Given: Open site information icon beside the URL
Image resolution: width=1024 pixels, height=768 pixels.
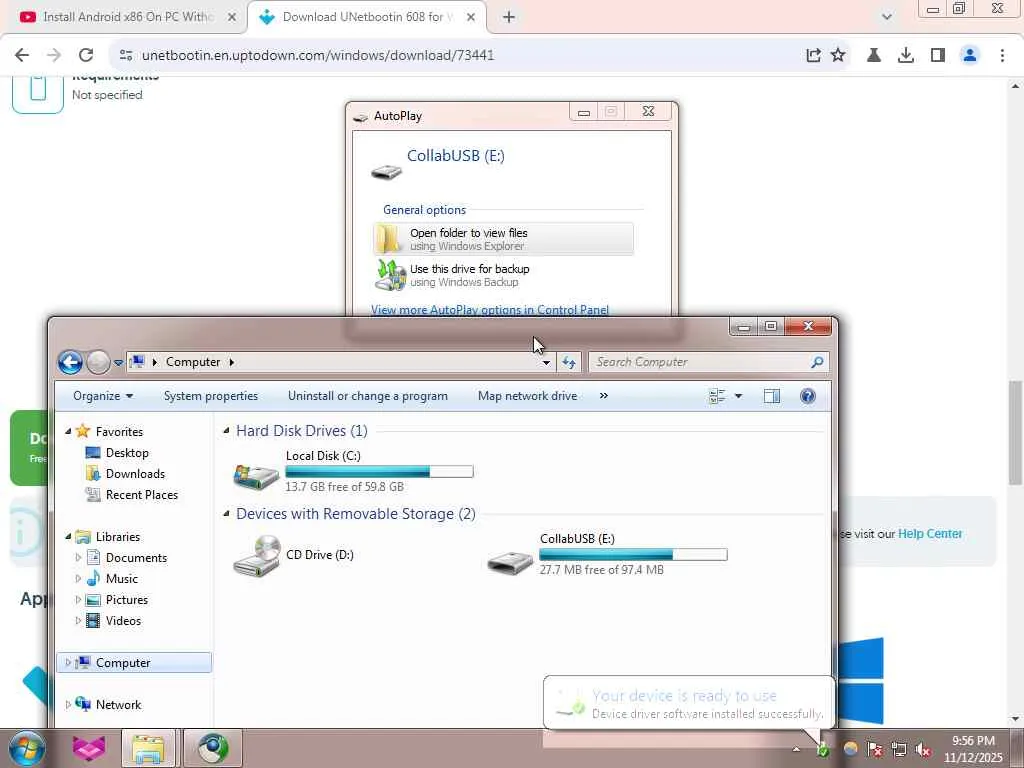Looking at the screenshot, I should click(x=126, y=55).
